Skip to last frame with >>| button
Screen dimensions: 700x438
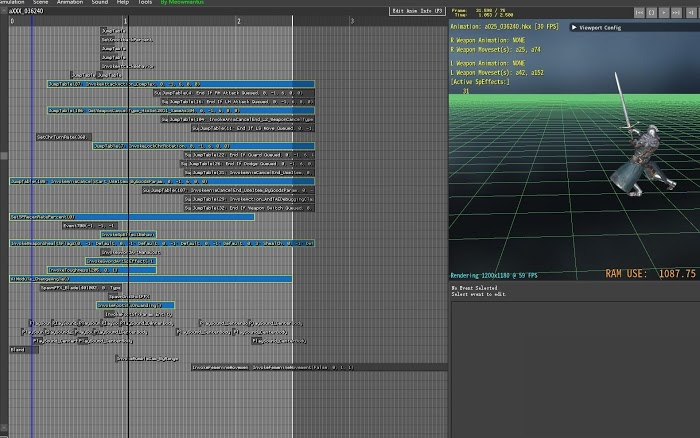click(677, 13)
